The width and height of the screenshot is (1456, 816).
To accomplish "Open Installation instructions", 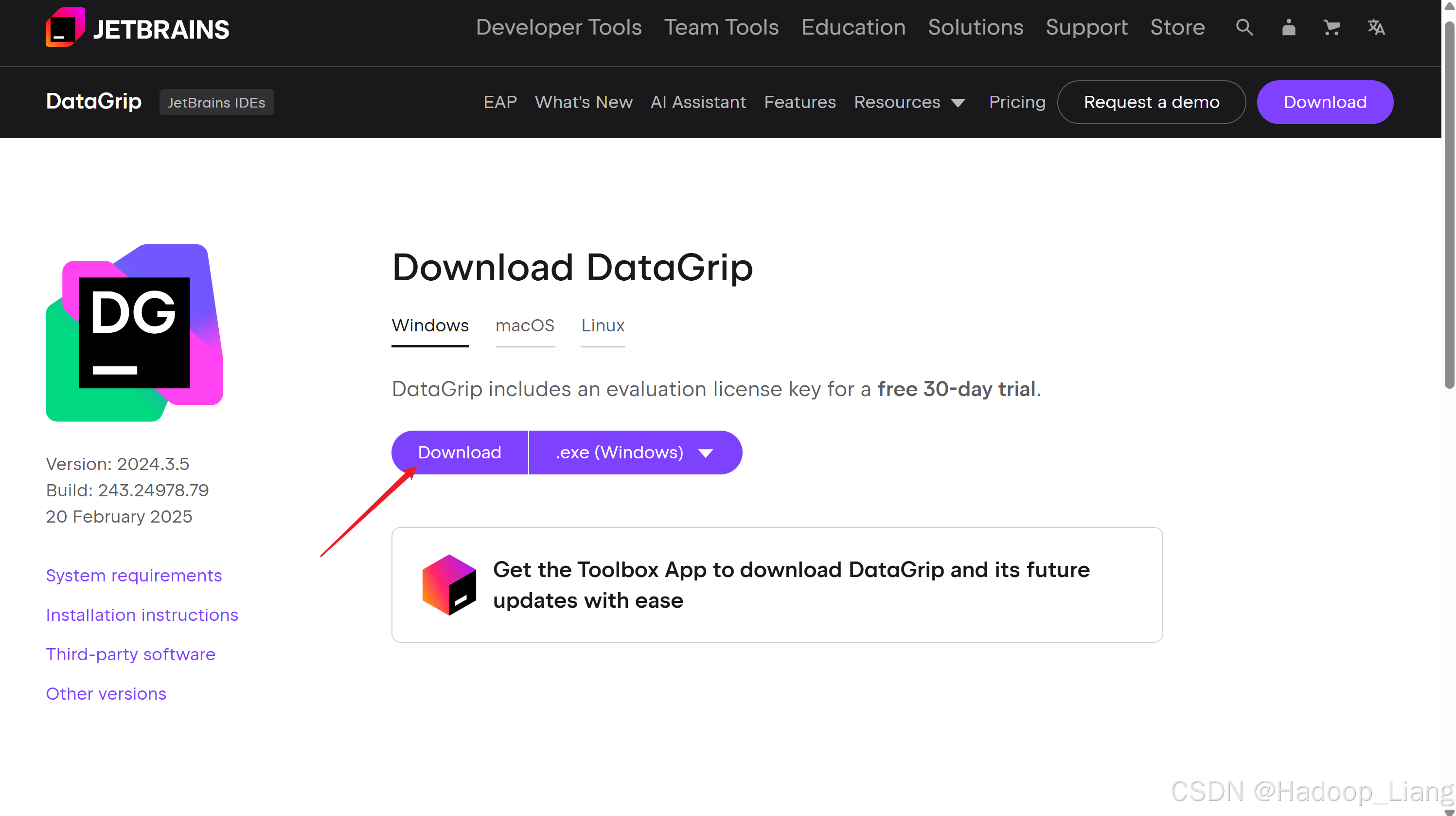I will click(x=142, y=615).
